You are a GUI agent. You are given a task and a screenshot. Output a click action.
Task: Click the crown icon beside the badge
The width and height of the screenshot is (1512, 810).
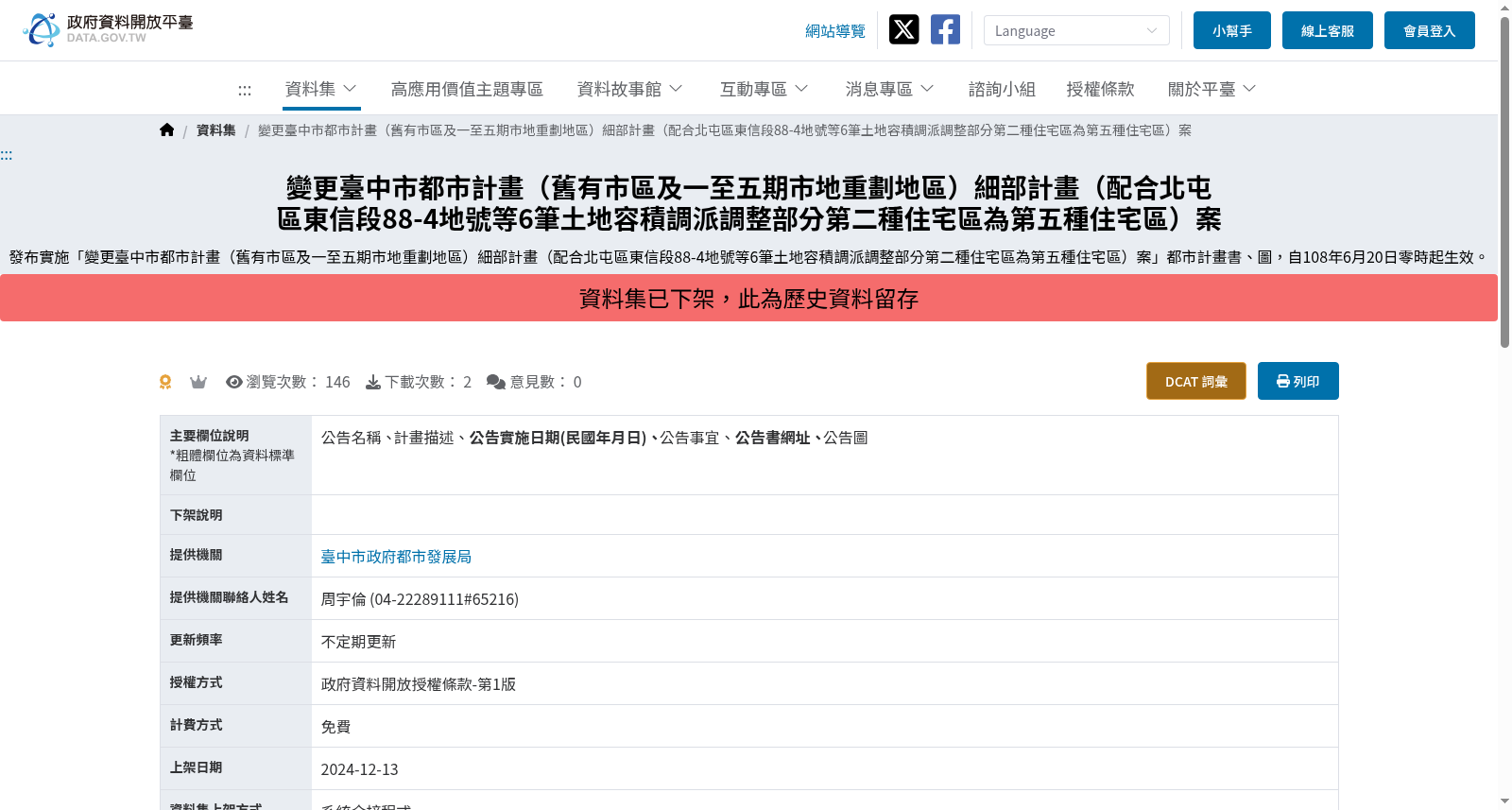[198, 382]
